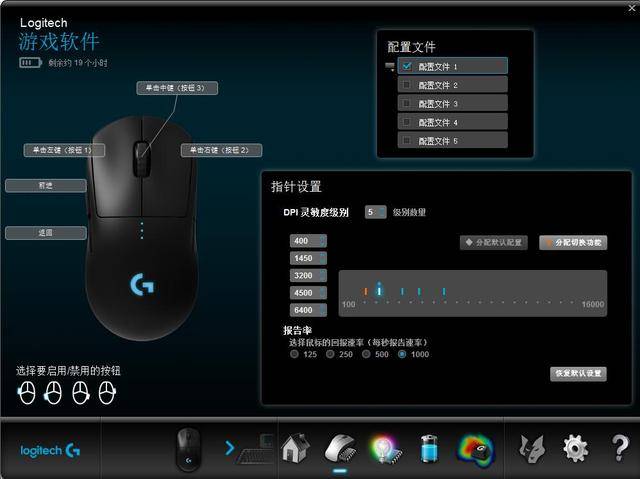This screenshot has width=640, height=479.
Task: Click the 单击右键 (按钮 2) label
Action: 221,150
